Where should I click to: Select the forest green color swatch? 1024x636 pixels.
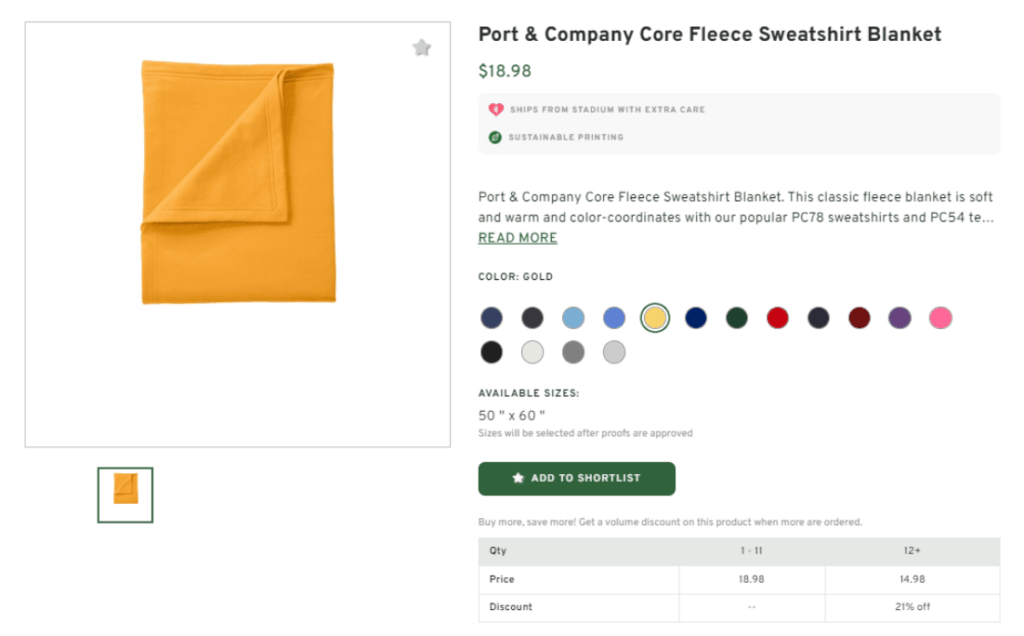(737, 317)
